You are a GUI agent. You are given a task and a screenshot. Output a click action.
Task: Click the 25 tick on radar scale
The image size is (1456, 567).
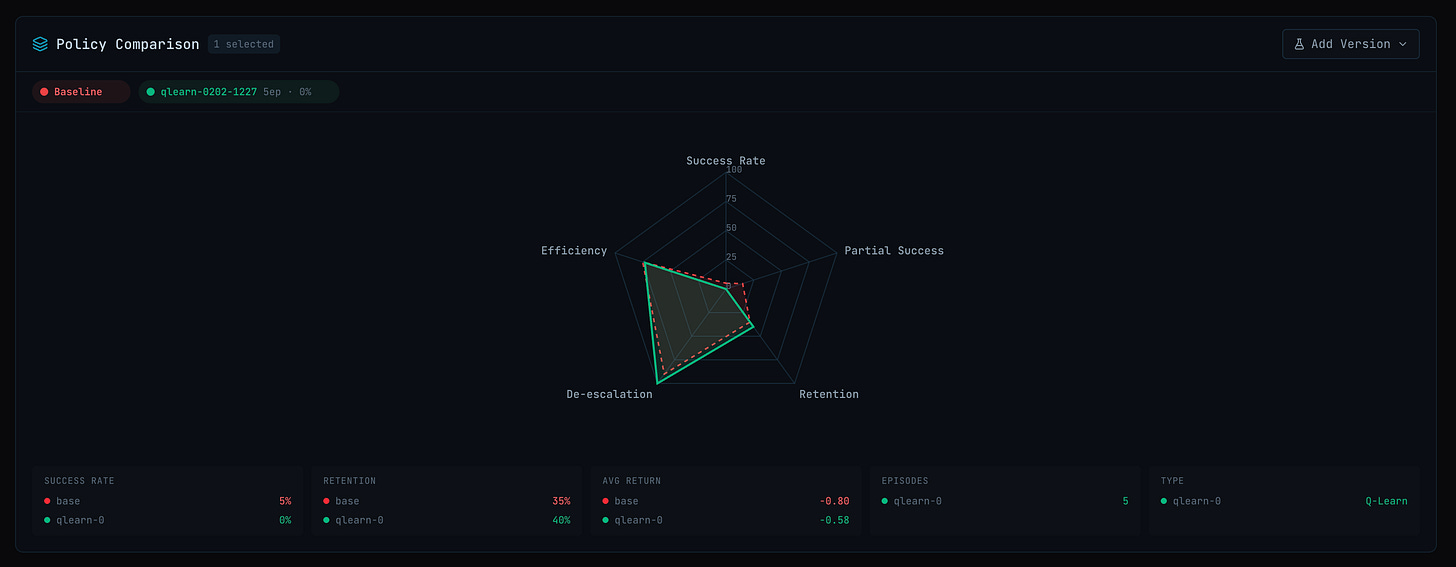(731, 257)
